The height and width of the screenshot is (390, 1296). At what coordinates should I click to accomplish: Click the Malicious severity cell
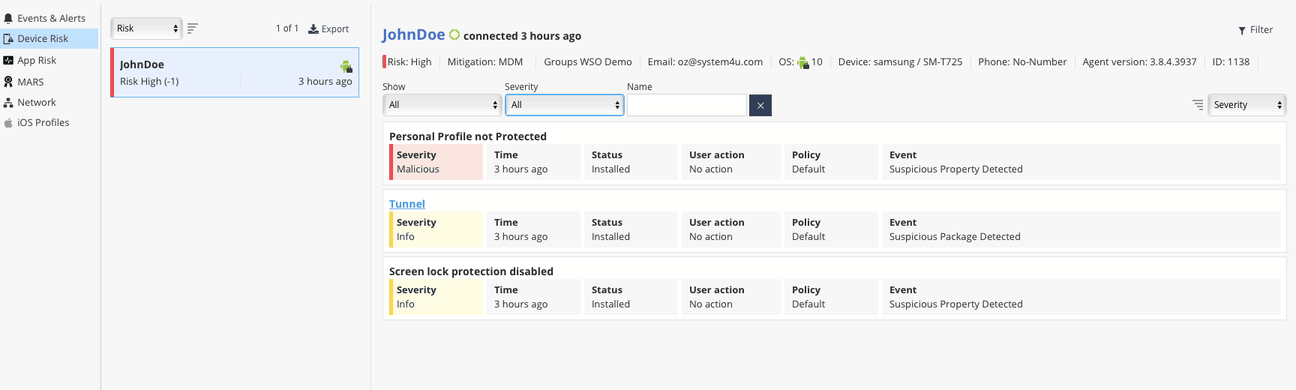(436, 162)
